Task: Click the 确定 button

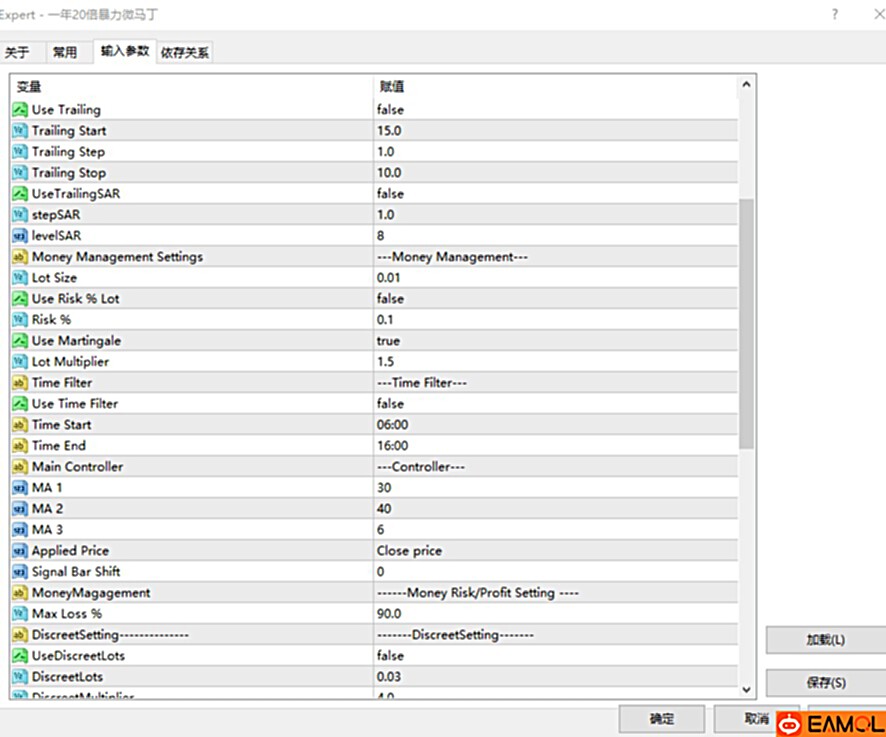Action: (661, 718)
